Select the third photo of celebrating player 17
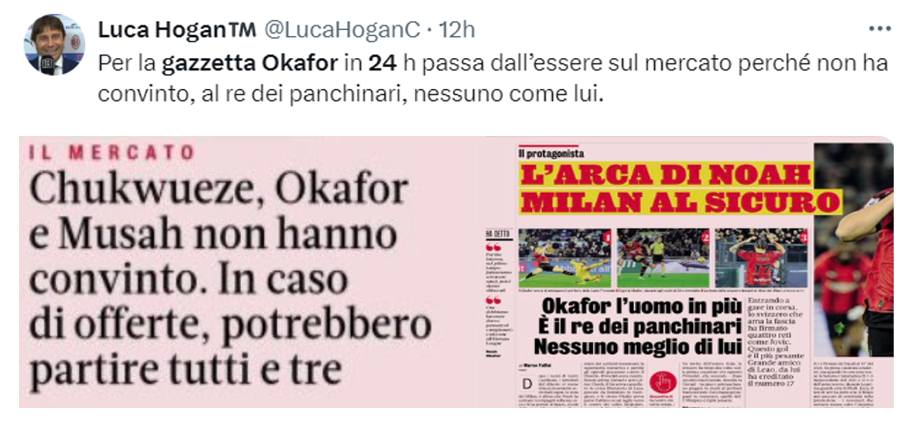 [x=761, y=257]
